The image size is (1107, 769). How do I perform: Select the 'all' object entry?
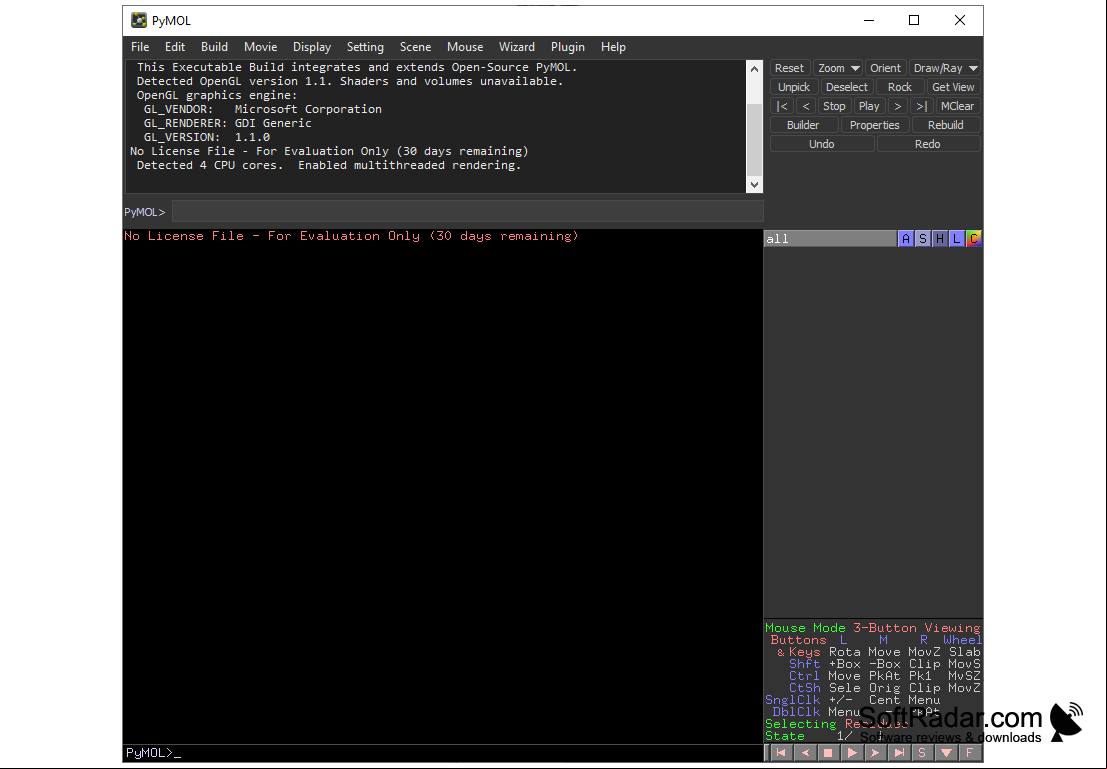pos(830,239)
